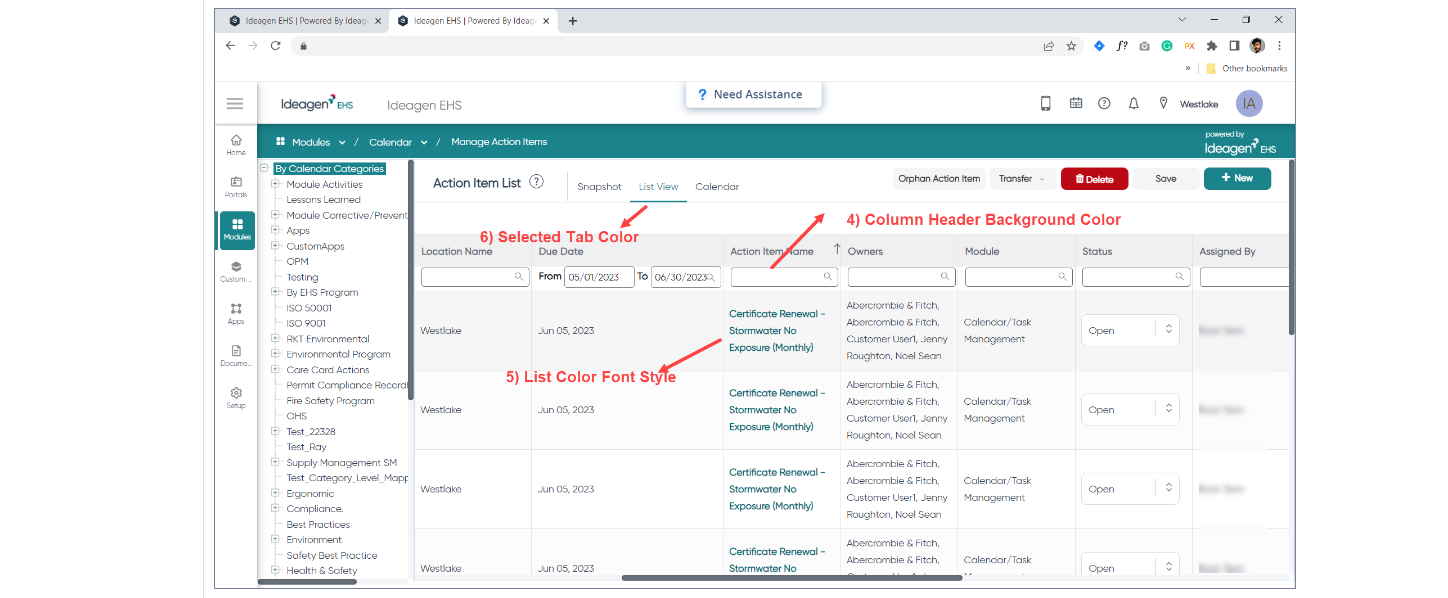Click the tree panel vertical scrollbar
1448x598 pixels.
point(410,280)
